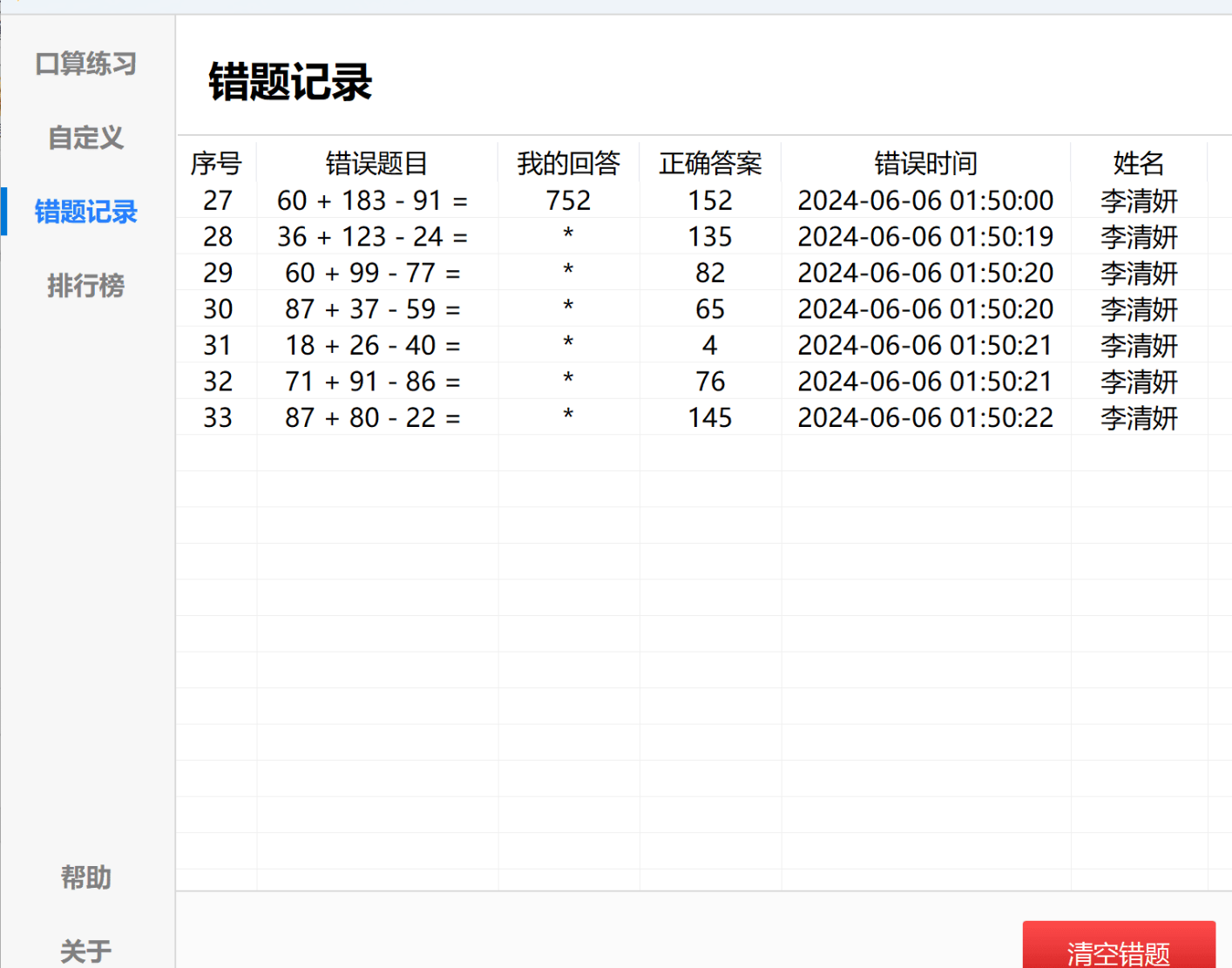This screenshot has height=968, width=1232.
Task: Open the 帮助 help page
Action: tap(86, 877)
